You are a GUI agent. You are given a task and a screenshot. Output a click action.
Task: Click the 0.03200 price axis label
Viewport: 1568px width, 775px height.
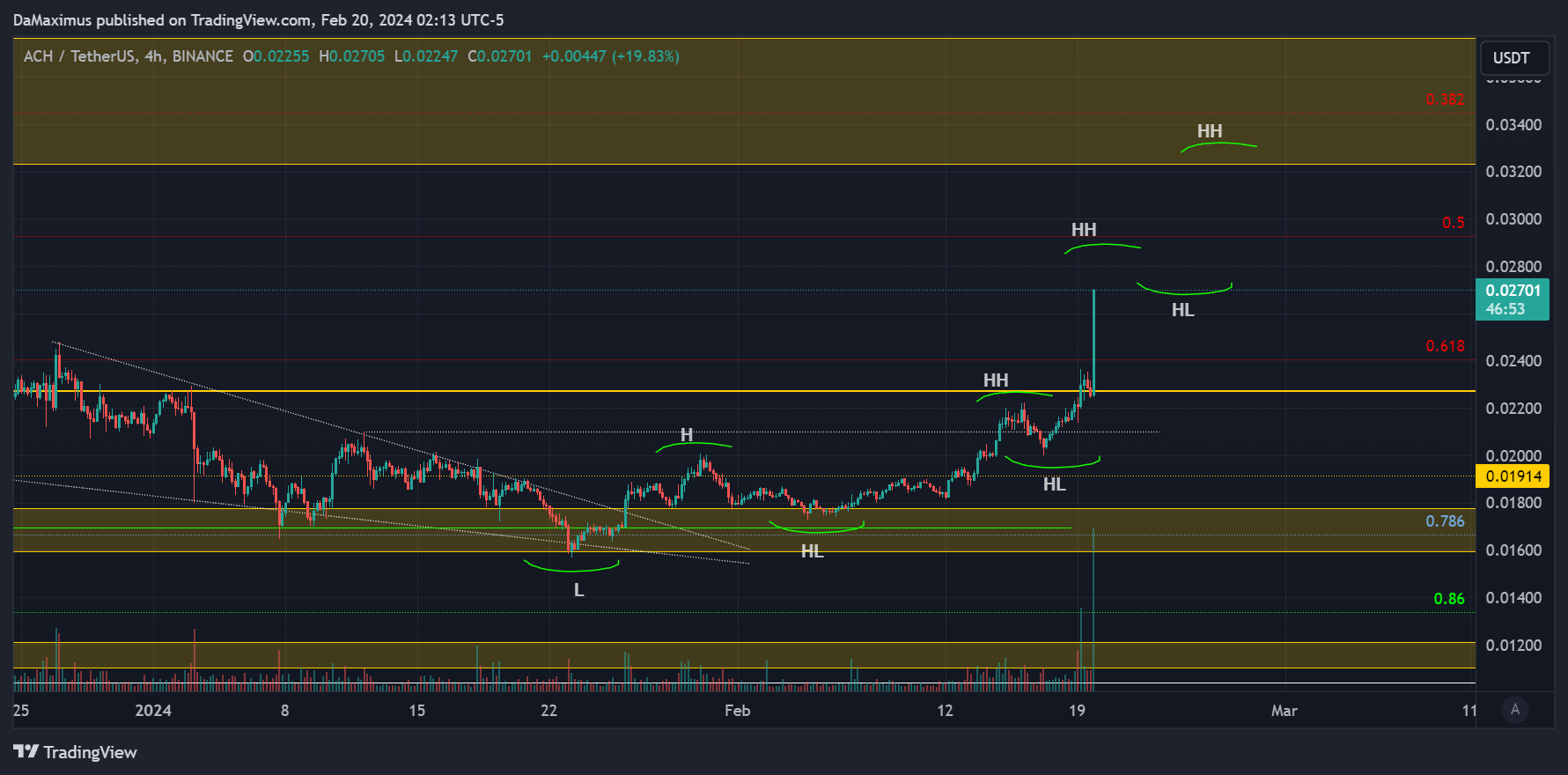point(1513,172)
